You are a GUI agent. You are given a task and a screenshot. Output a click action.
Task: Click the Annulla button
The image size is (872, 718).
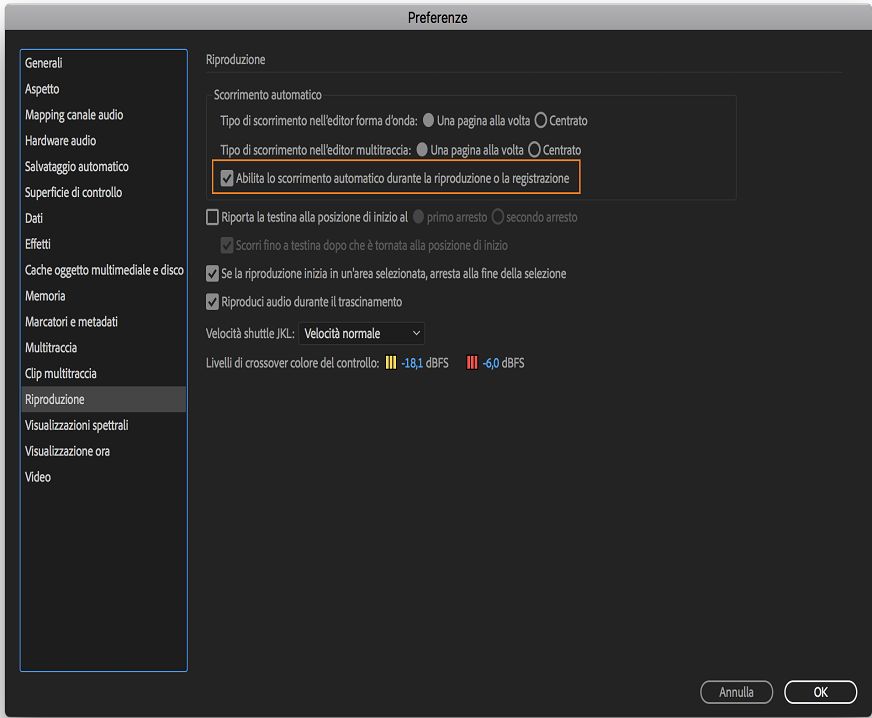coord(736,692)
